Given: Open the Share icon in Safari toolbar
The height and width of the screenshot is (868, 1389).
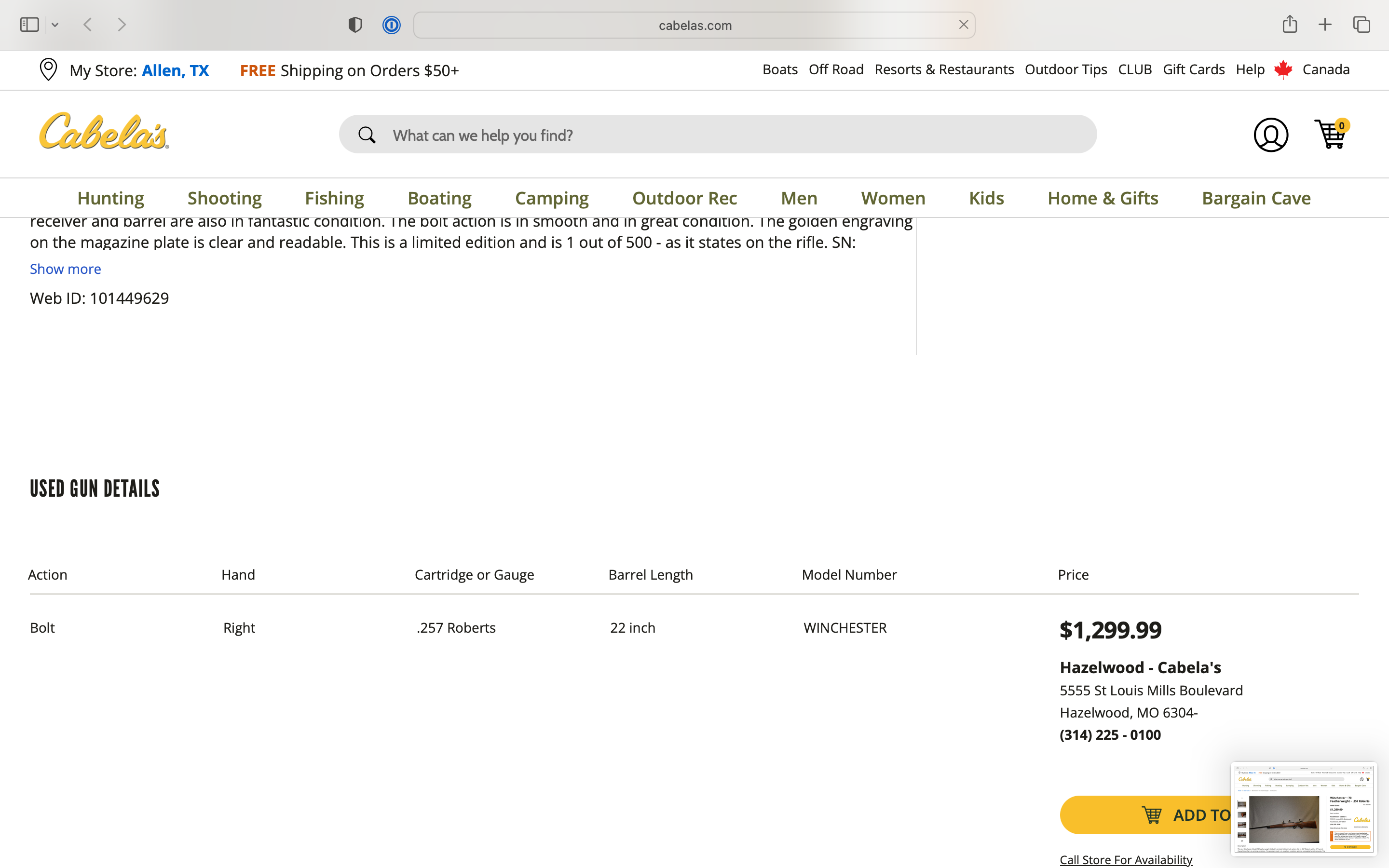Looking at the screenshot, I should click(x=1289, y=24).
